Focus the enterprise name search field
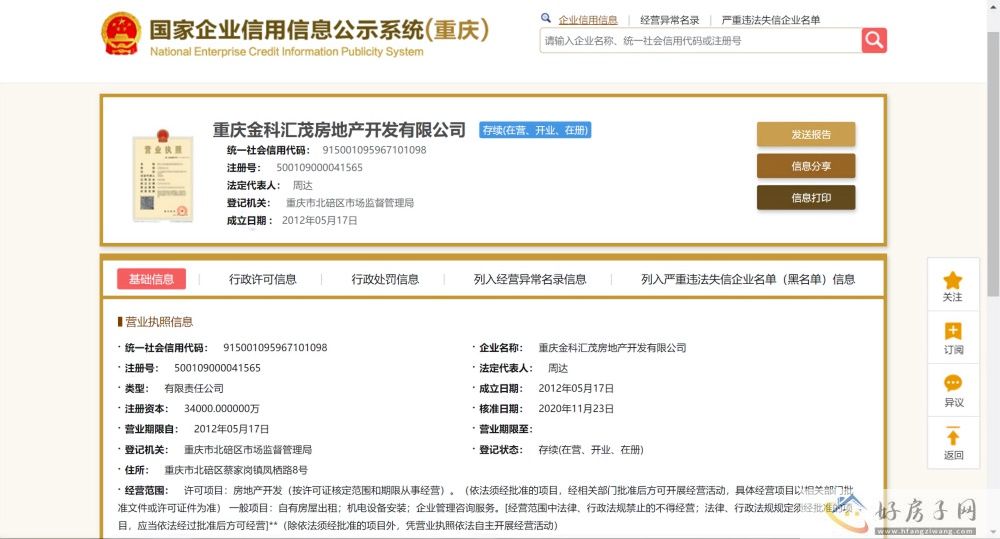Viewport: 1000px width, 539px height. click(x=700, y=41)
